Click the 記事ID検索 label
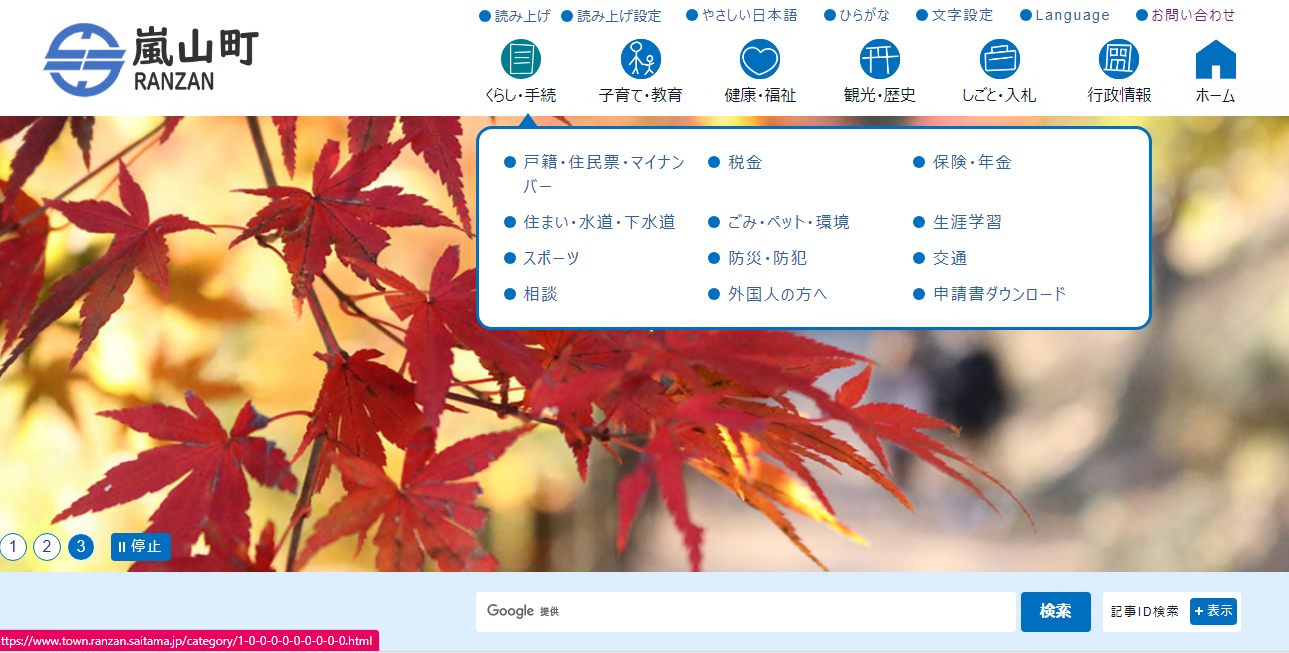The image size is (1289, 653). 1145,611
